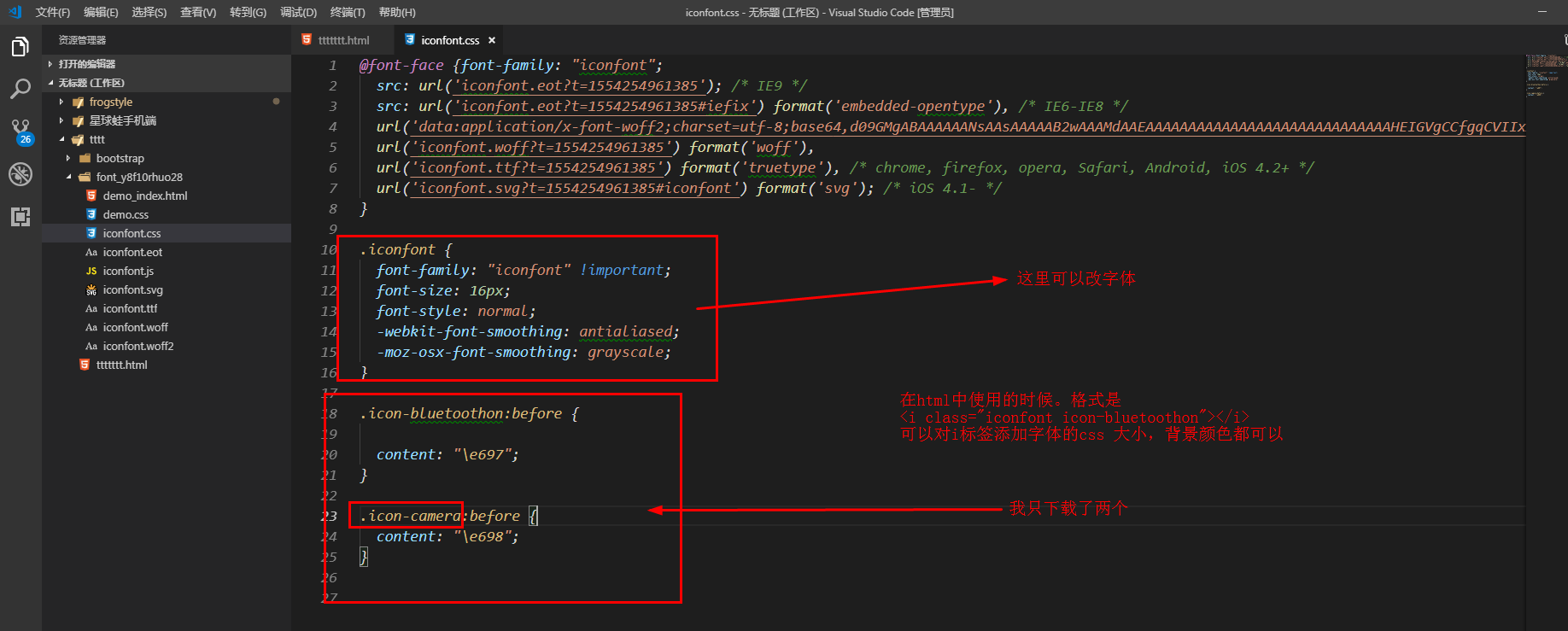Select the iconfont.css editor tab
The height and width of the screenshot is (631, 1568).
pos(449,40)
